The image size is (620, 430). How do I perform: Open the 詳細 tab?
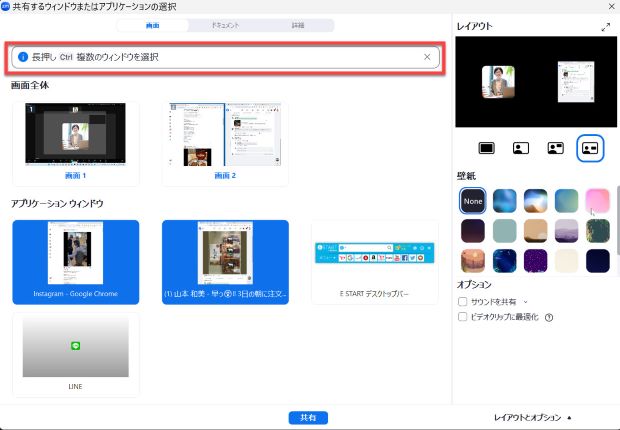tap(298, 25)
